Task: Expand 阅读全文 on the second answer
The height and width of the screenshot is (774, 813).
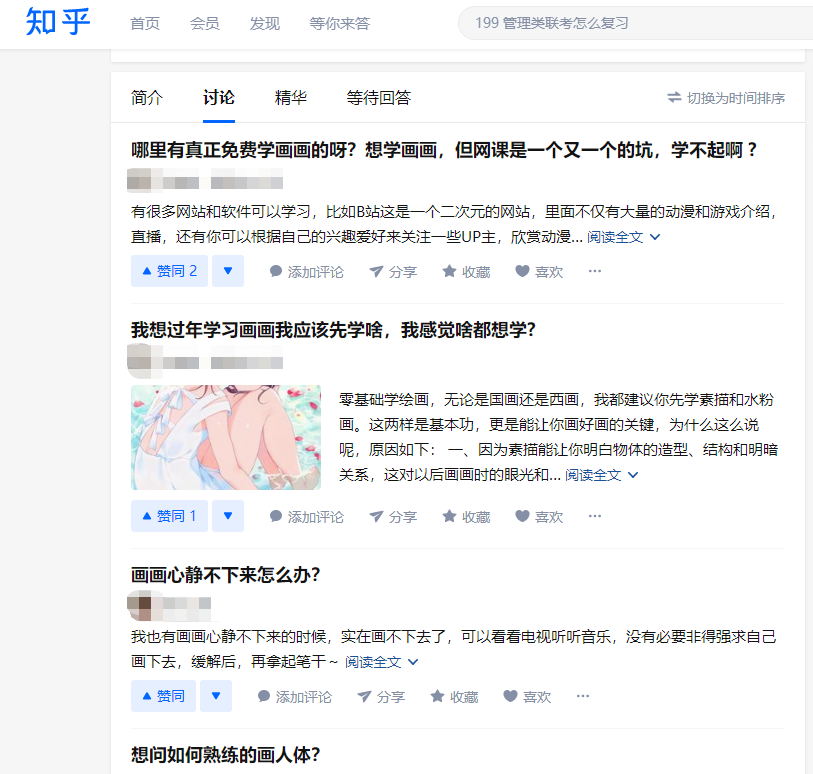Action: [x=601, y=475]
